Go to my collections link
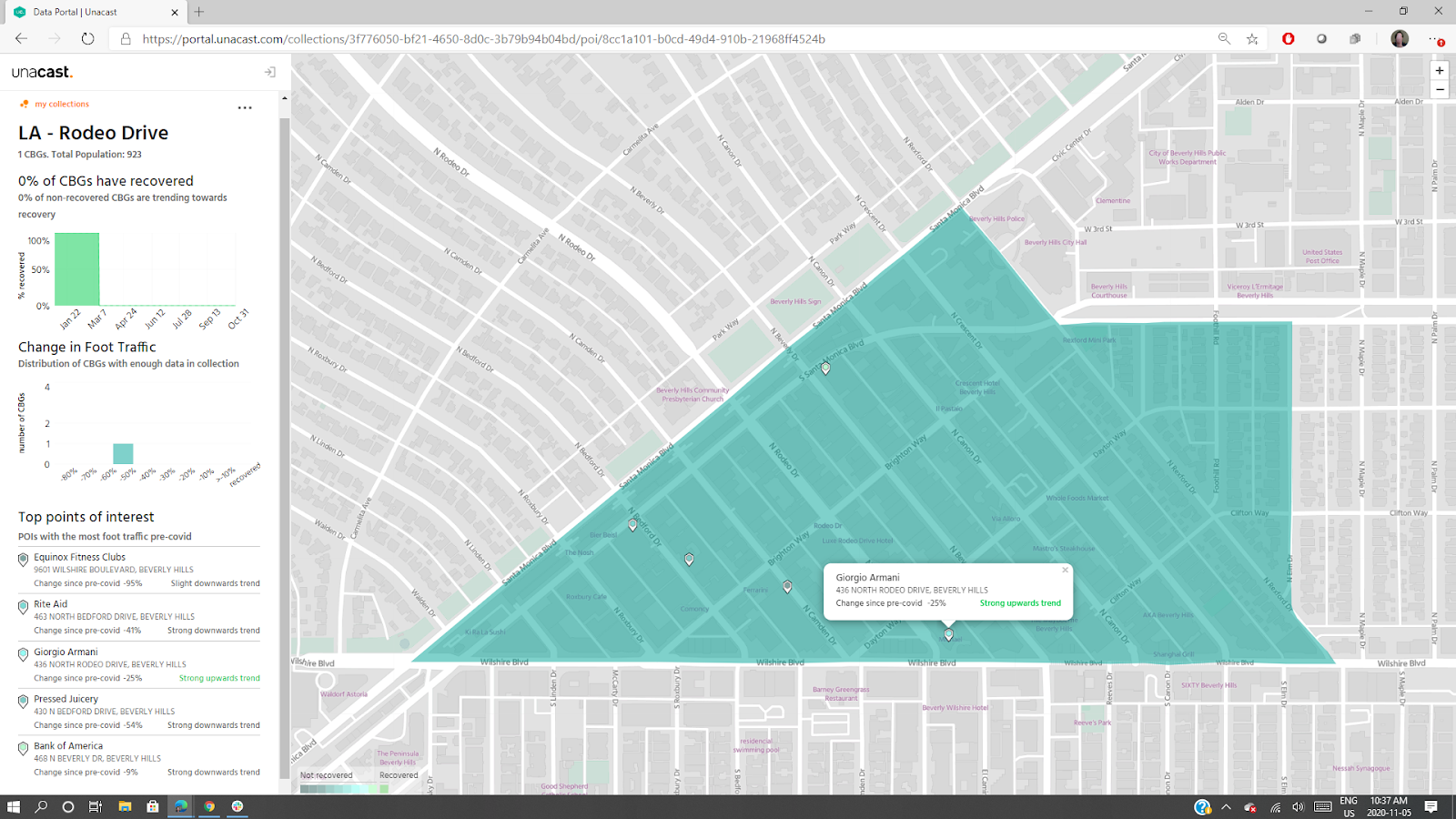Image resolution: width=1456 pixels, height=819 pixels. [x=62, y=105]
